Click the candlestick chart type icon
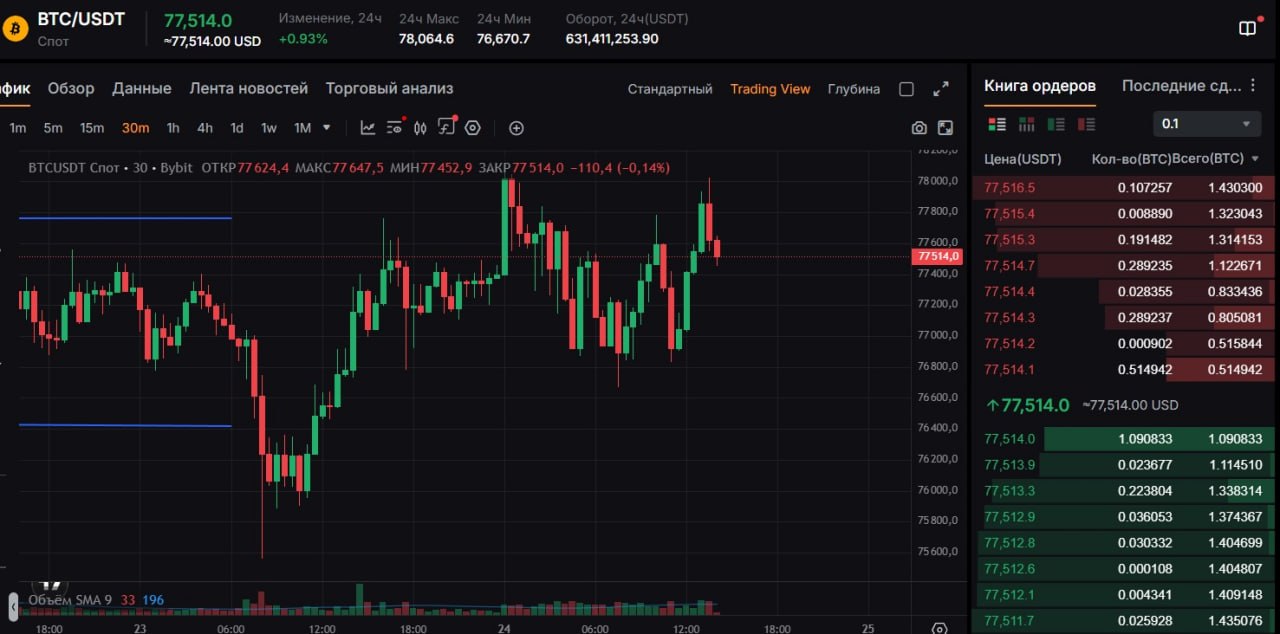This screenshot has height=634, width=1280. coord(420,128)
